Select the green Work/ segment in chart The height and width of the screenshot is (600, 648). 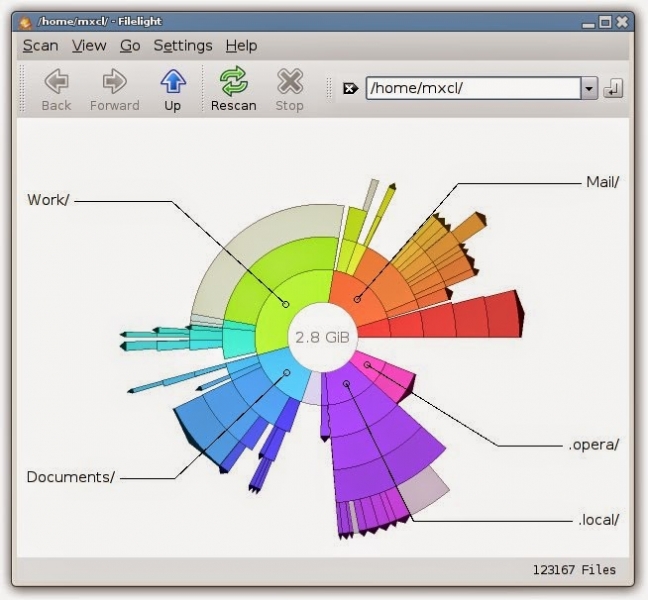(x=285, y=303)
